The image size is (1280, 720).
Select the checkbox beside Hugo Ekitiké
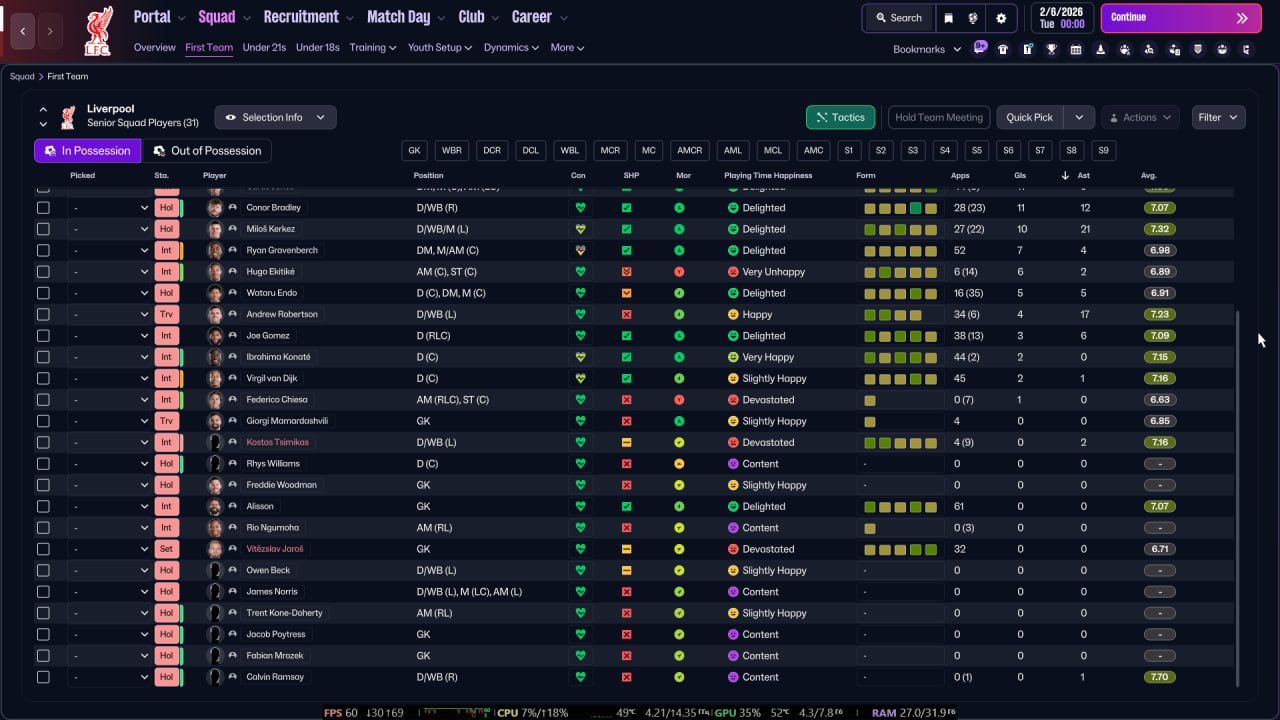(x=43, y=272)
